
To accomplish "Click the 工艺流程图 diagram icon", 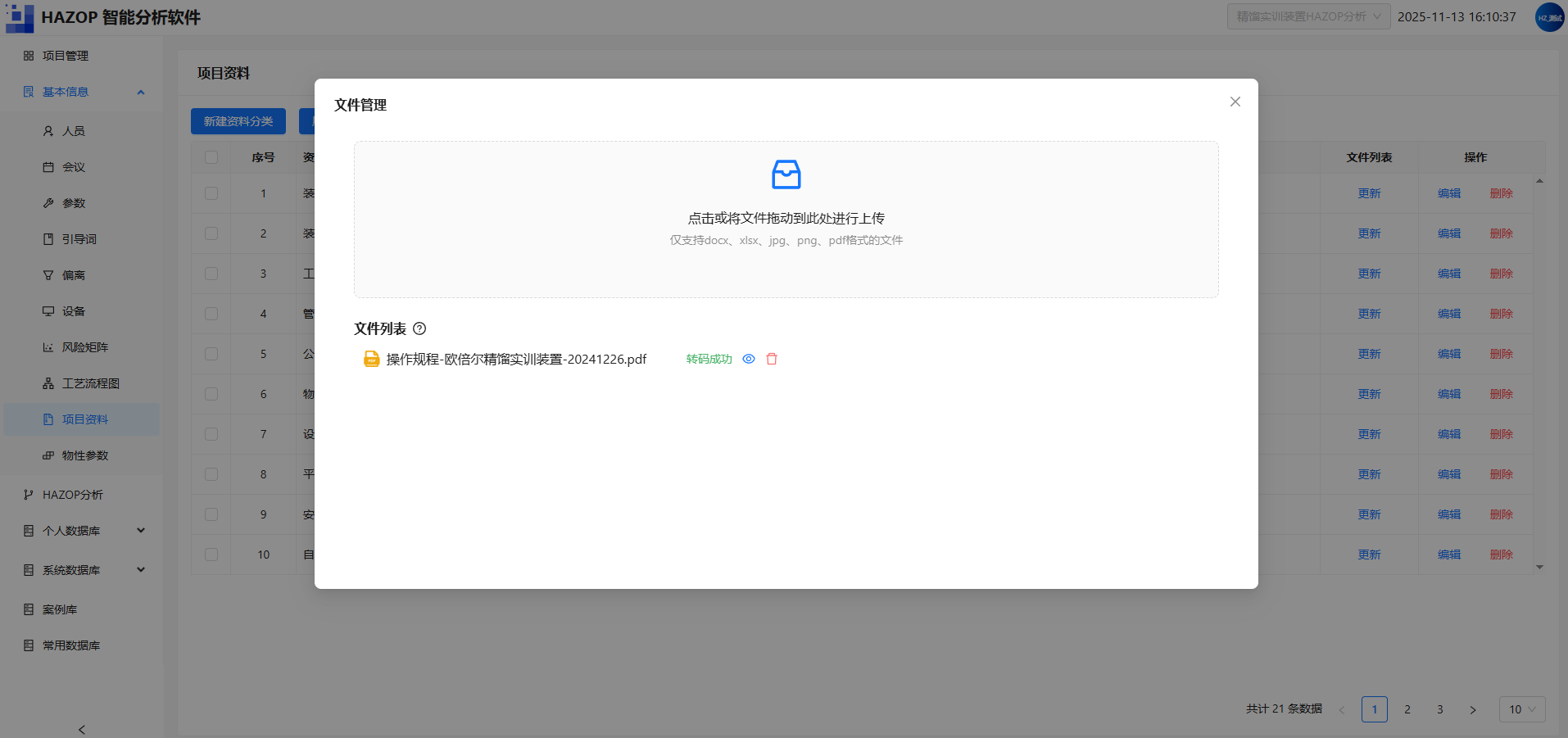I will pyautogui.click(x=48, y=383).
